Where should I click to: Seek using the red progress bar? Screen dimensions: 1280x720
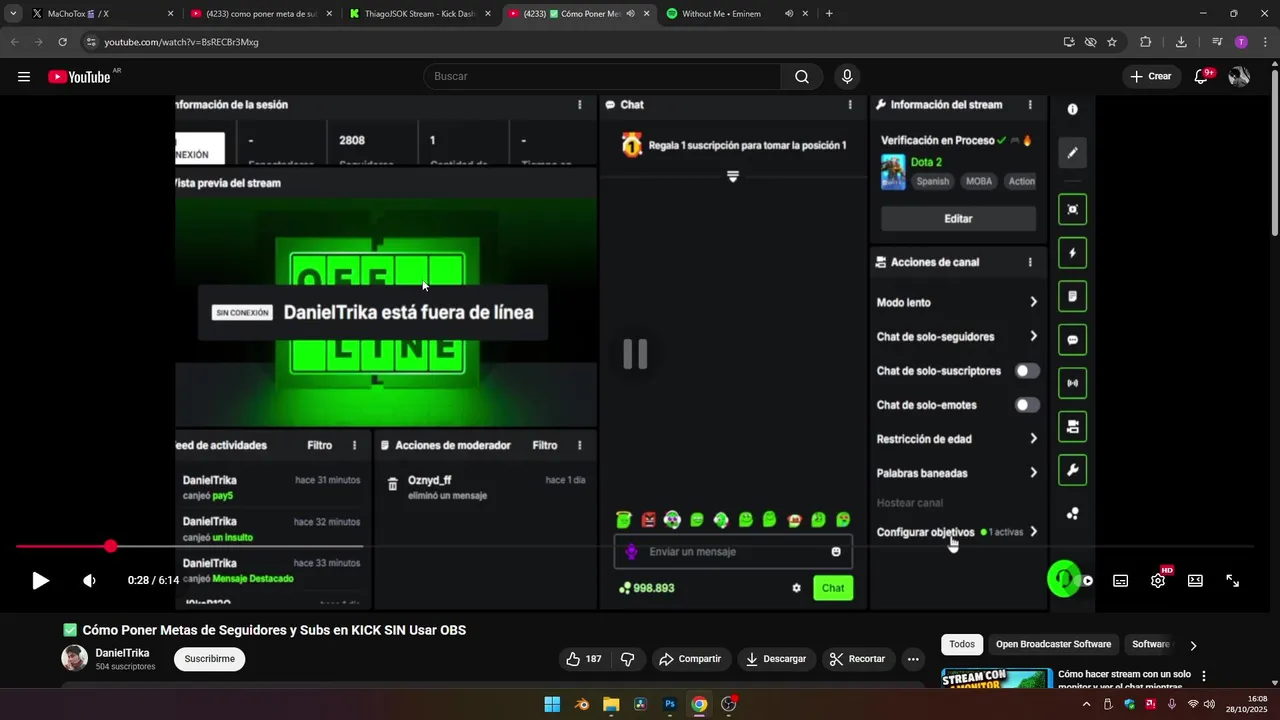(x=634, y=547)
